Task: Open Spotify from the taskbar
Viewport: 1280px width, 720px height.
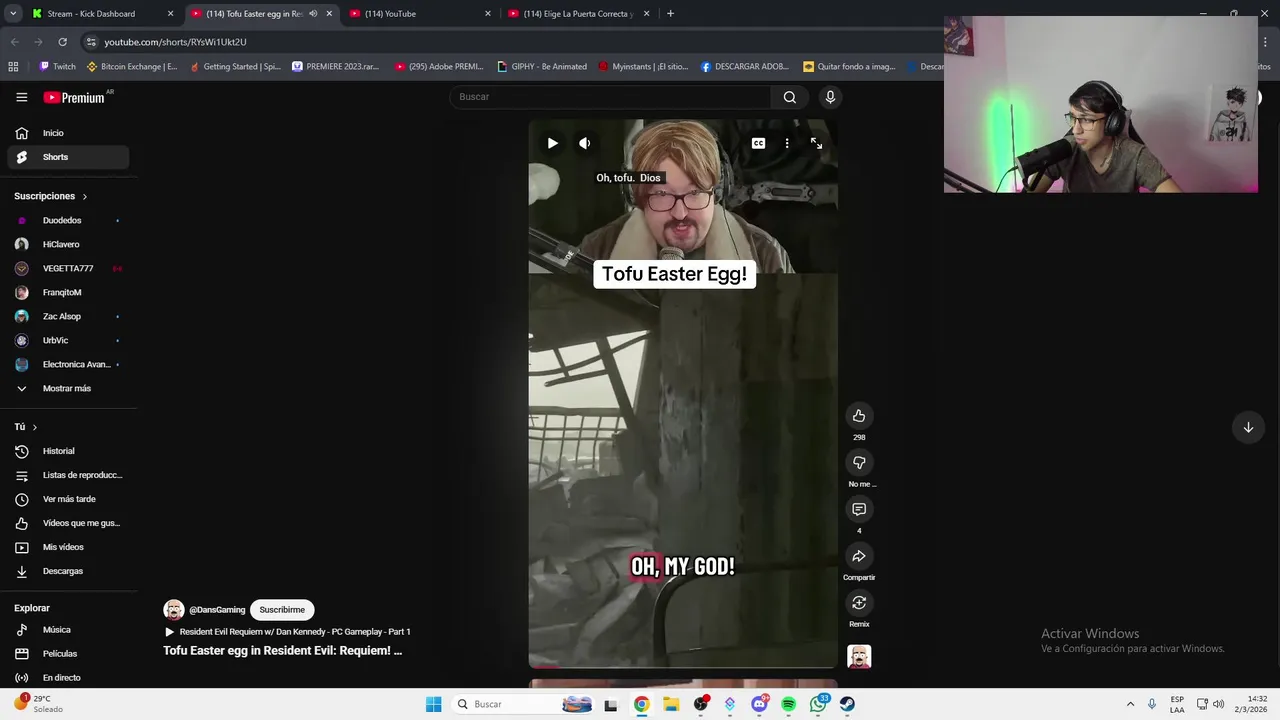Action: coord(788,704)
